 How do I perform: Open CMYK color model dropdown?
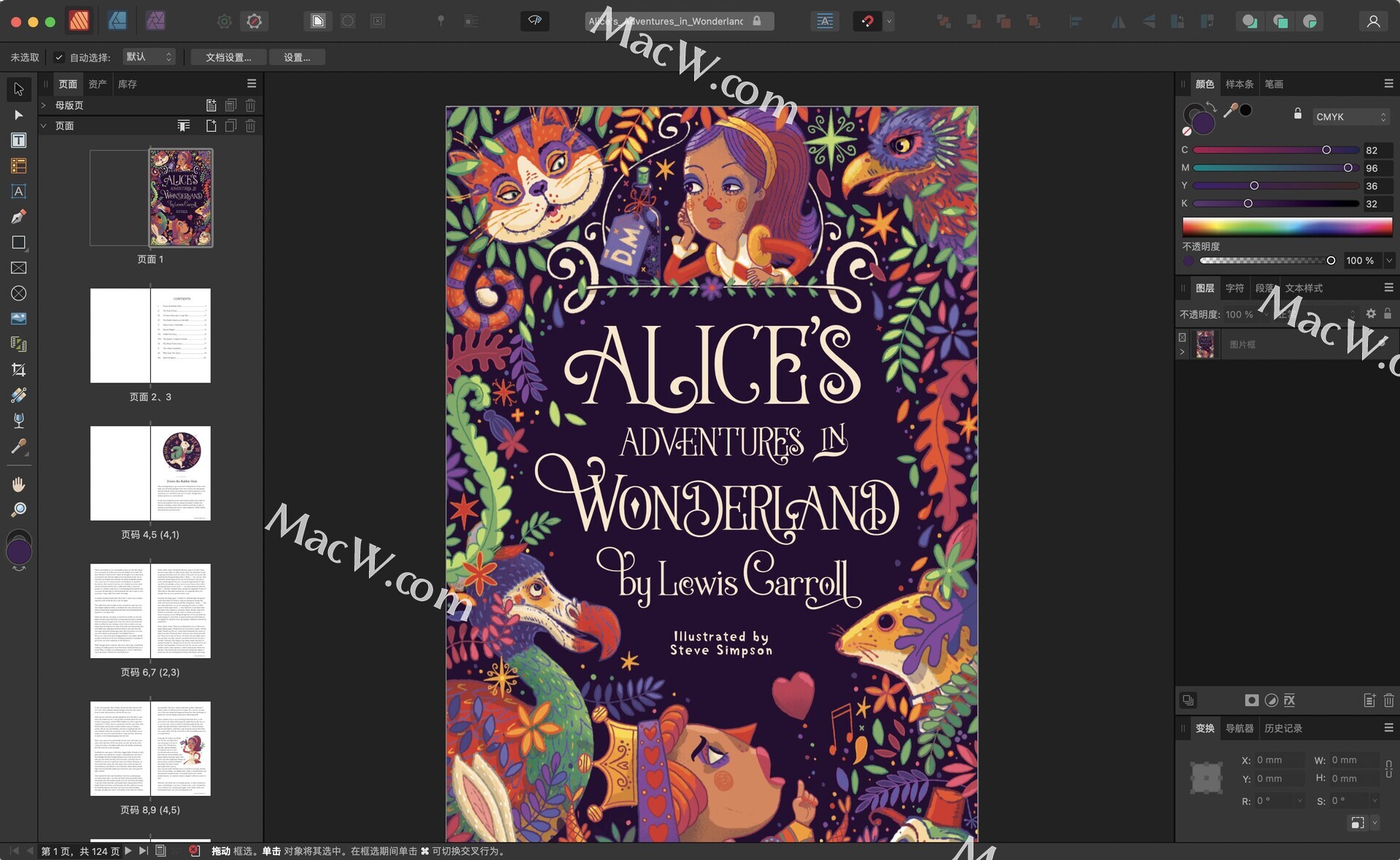click(x=1351, y=117)
